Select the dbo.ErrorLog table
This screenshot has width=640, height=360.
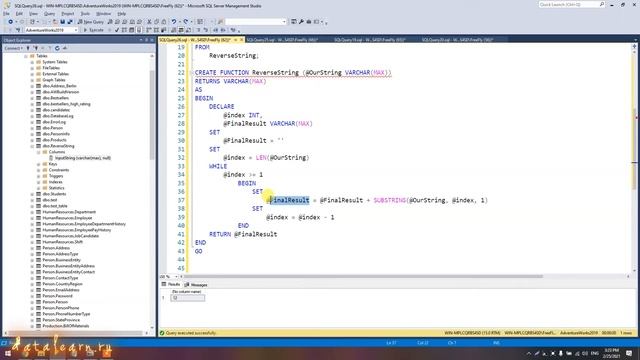pyautogui.click(x=54, y=122)
